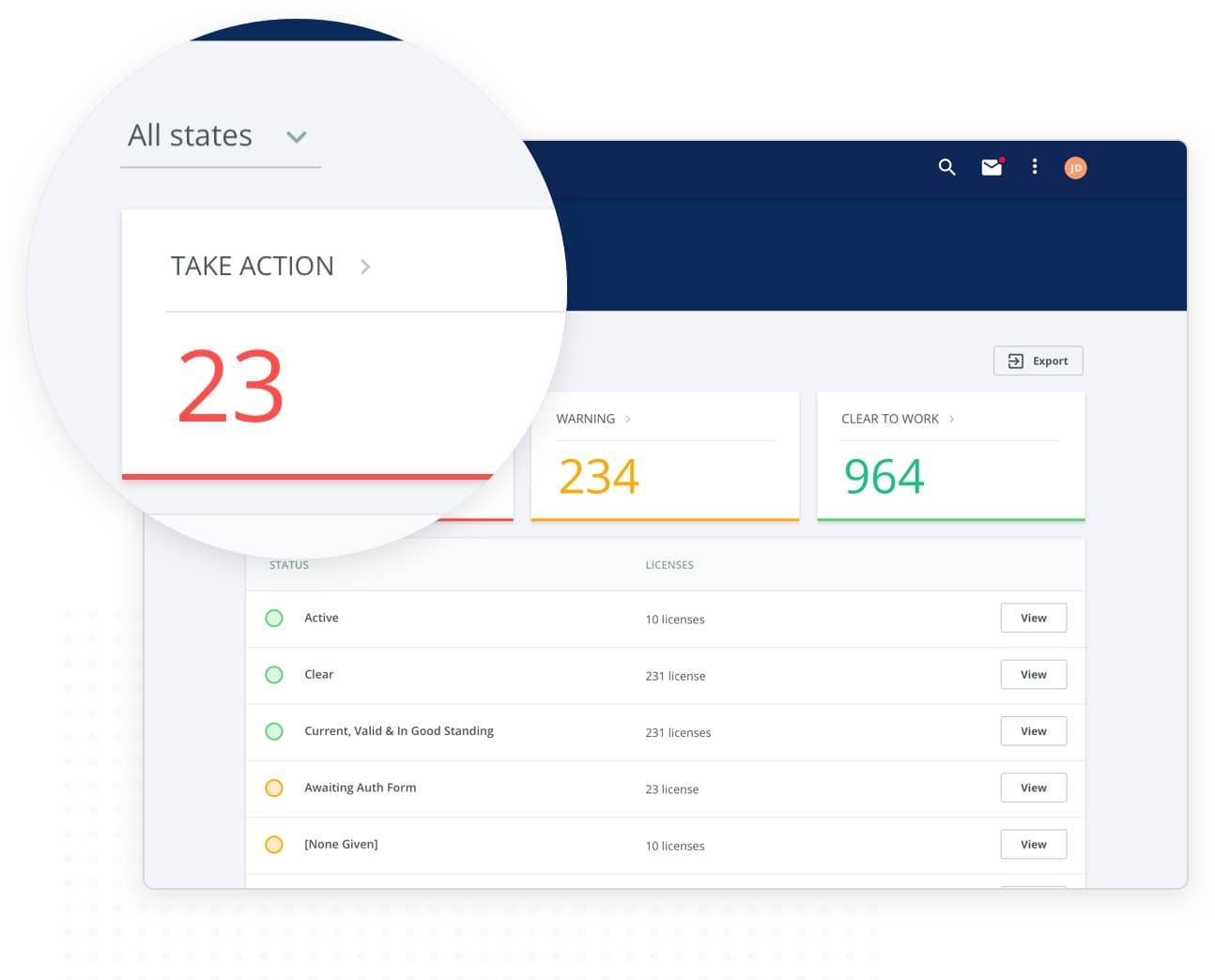Click the green status circle for Clear
This screenshot has width=1215, height=980.
point(274,675)
